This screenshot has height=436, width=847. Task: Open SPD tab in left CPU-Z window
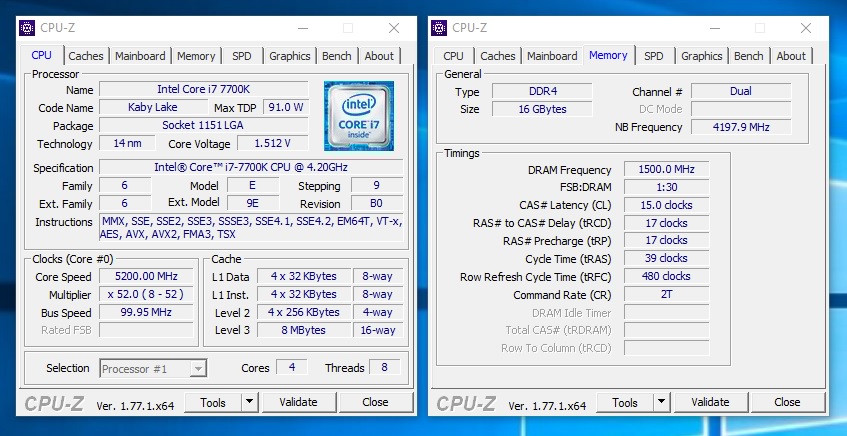tap(241, 56)
